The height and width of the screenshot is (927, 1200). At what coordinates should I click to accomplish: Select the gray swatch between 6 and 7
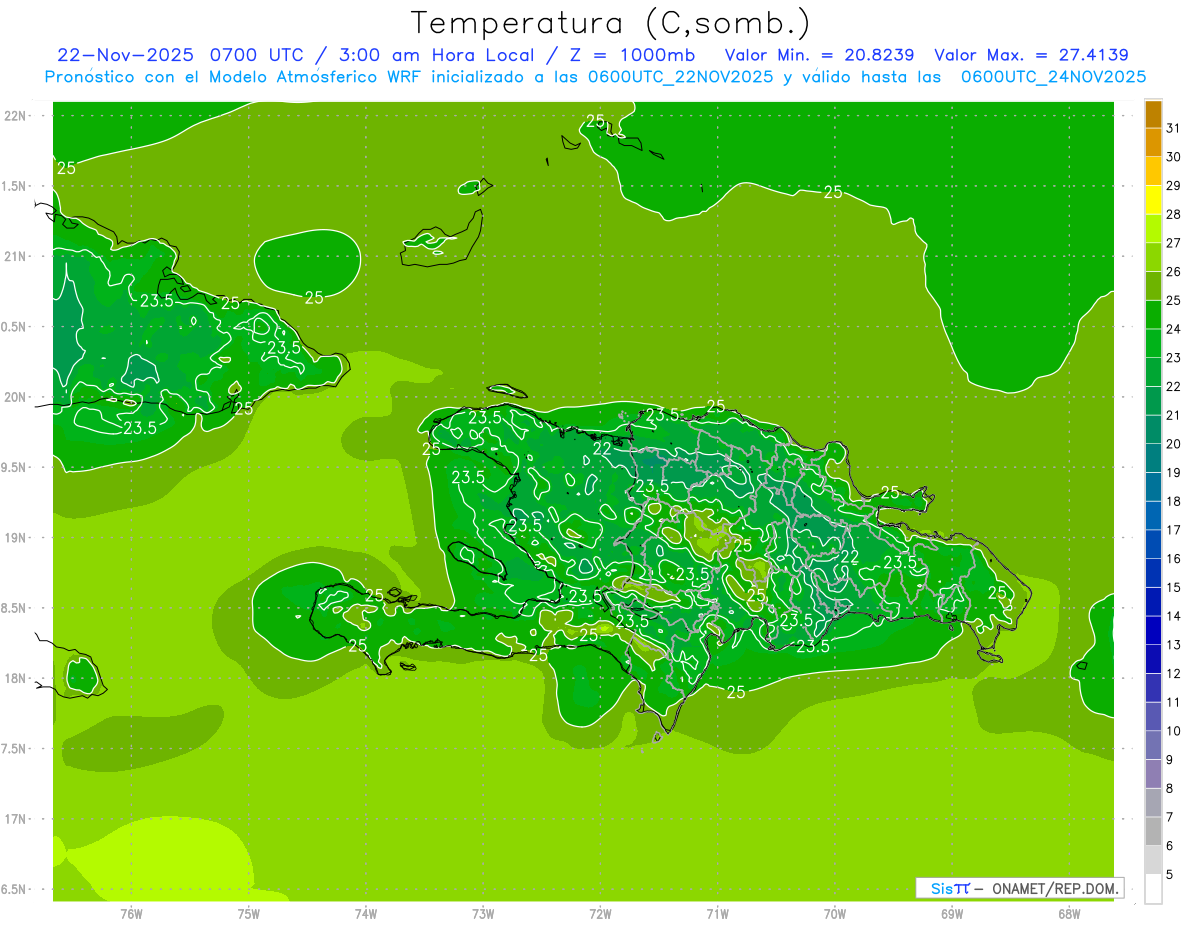(1153, 831)
